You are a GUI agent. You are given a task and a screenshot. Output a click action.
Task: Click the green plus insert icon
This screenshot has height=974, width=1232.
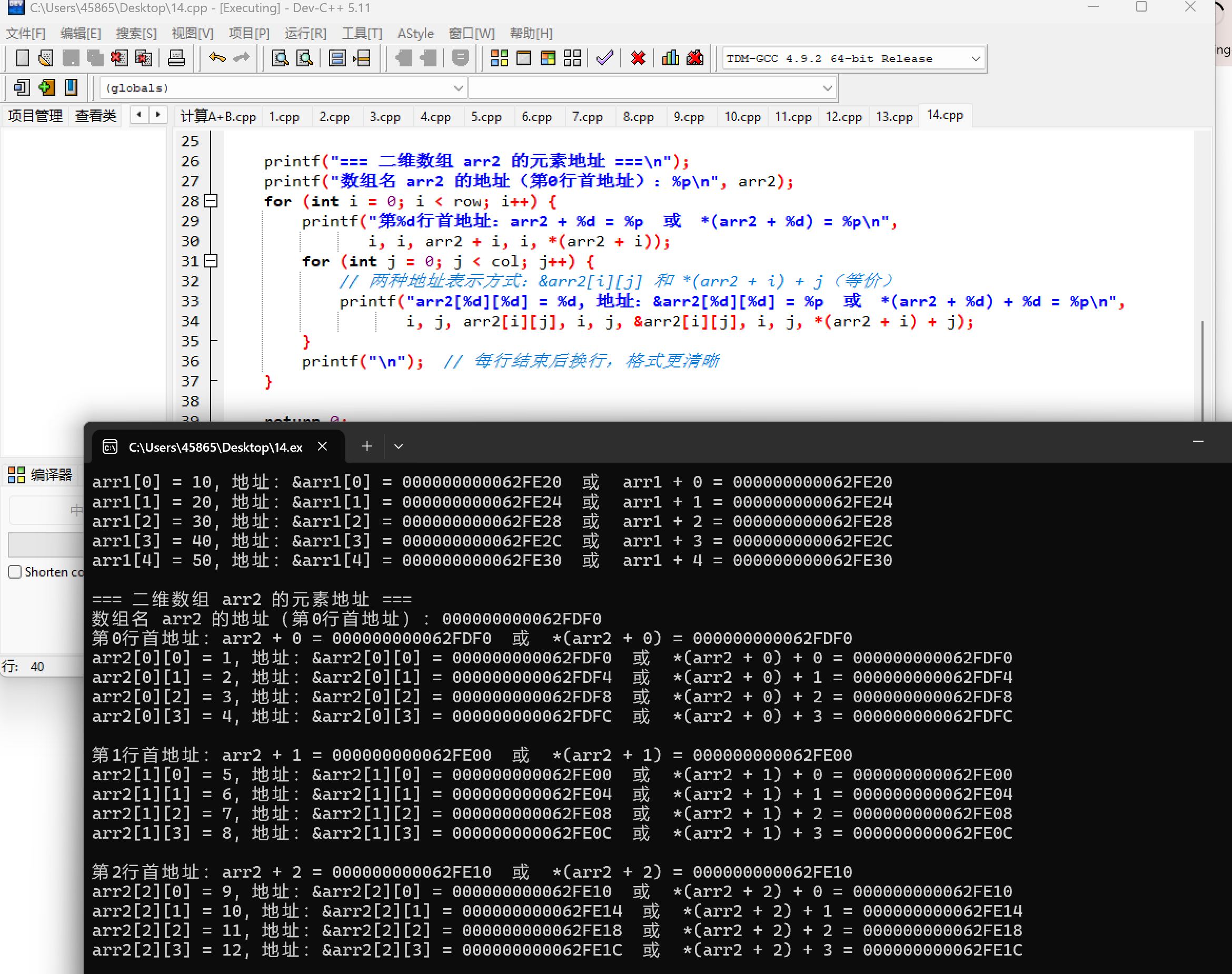pyautogui.click(x=46, y=87)
